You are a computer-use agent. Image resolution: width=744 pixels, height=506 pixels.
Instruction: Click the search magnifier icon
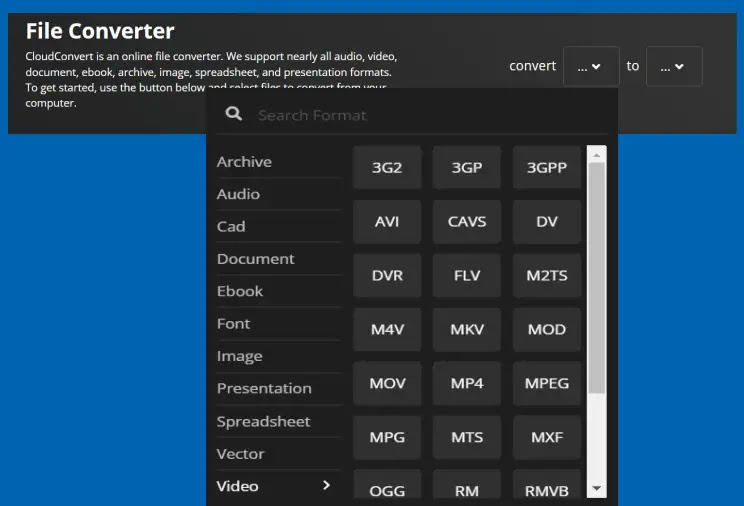[x=233, y=114]
